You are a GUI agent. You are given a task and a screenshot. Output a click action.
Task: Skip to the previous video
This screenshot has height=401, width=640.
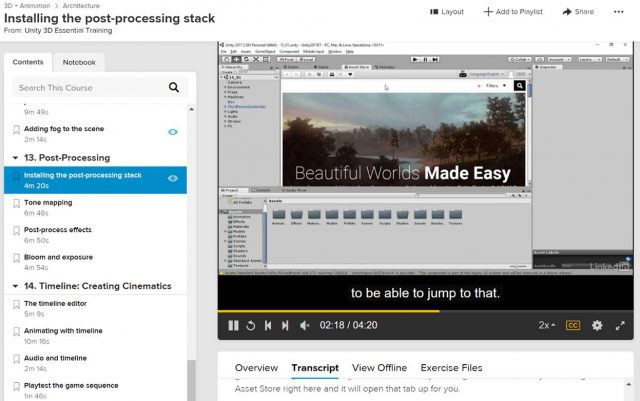coord(268,325)
